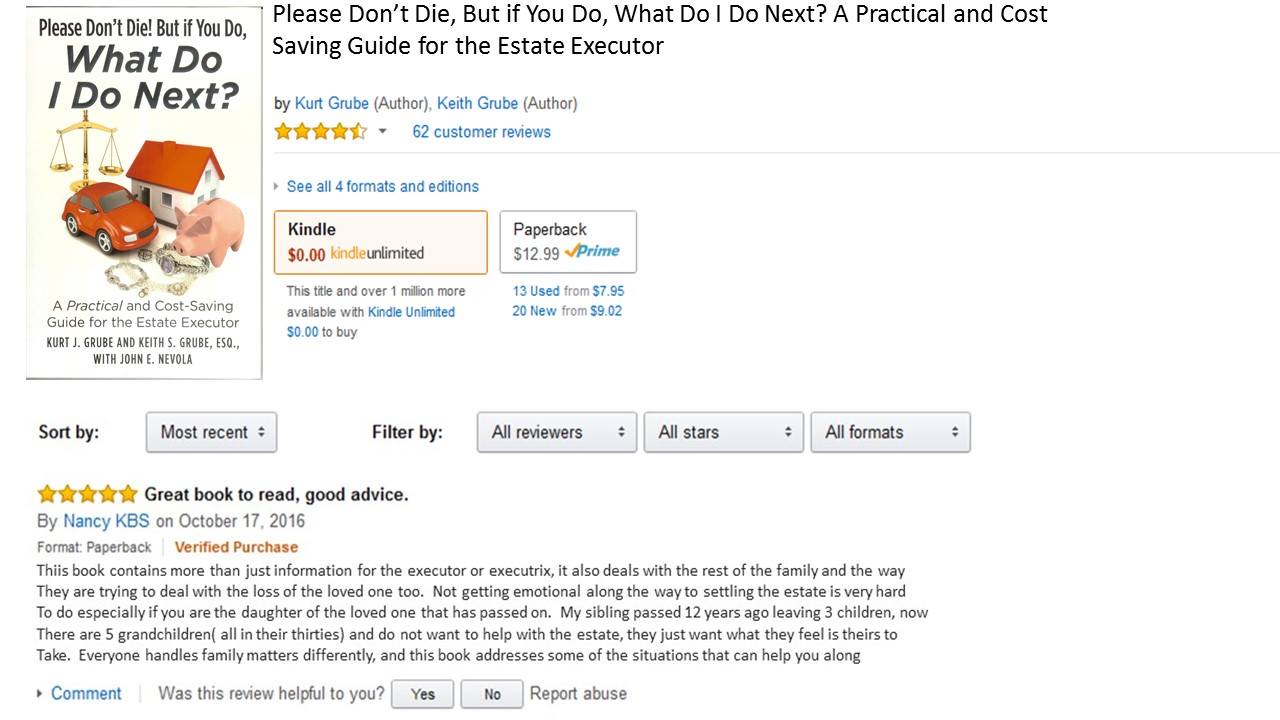Viewport: 1280px width, 720px height.
Task: Click the book cover thumbnail image
Action: 144,192
